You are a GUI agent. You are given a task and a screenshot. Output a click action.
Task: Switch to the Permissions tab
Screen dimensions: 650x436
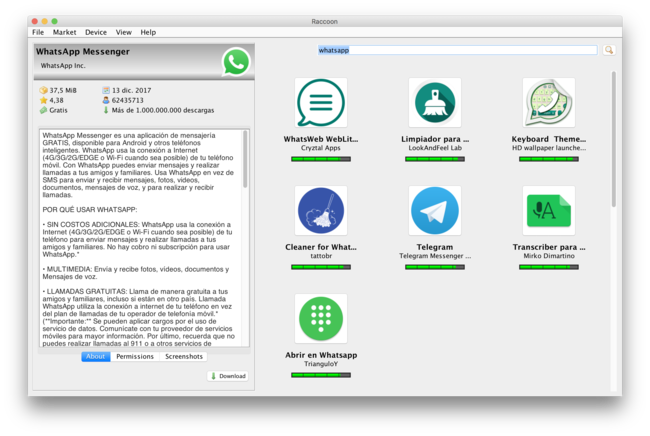pyautogui.click(x=135, y=356)
